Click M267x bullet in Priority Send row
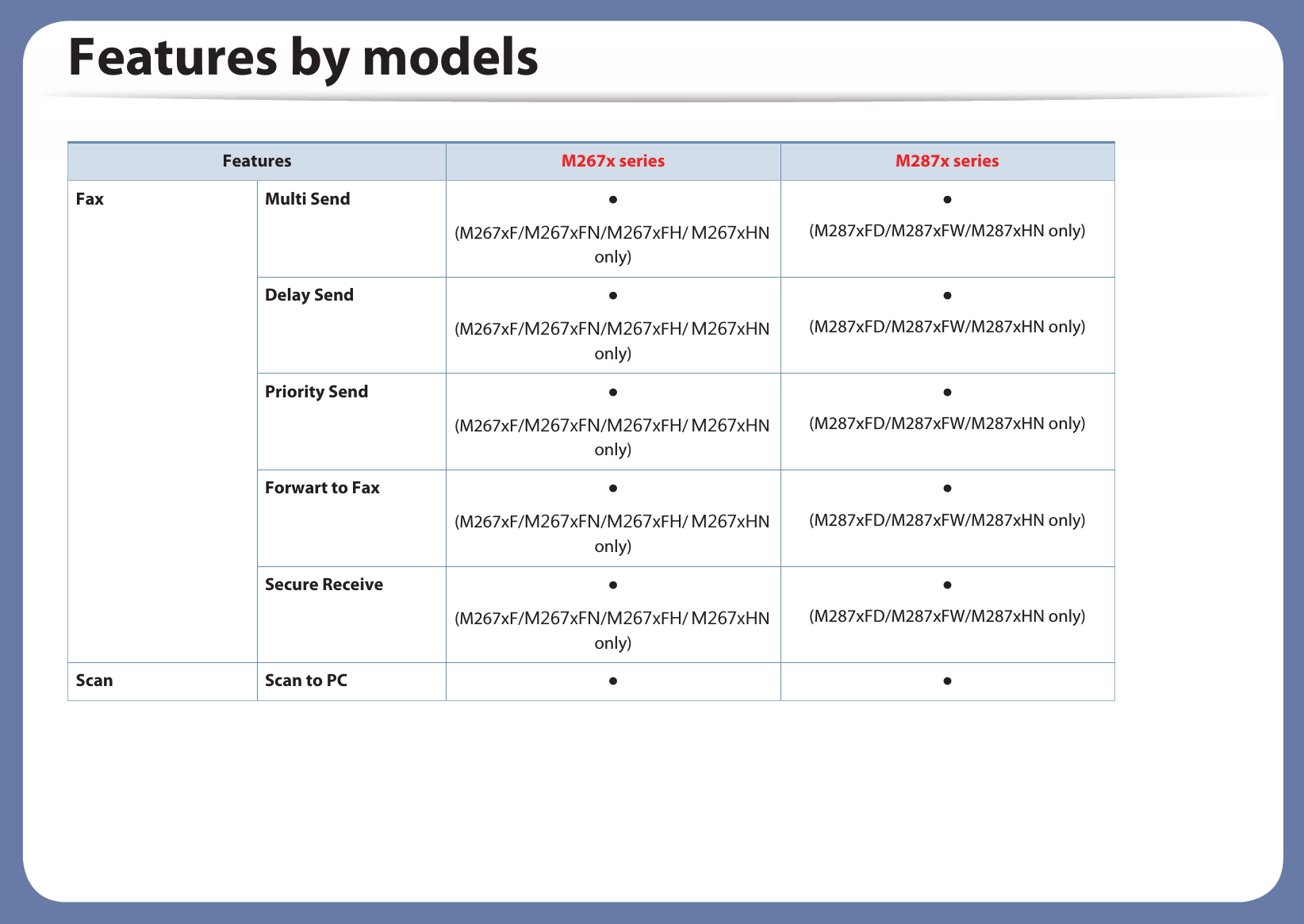 coord(613,392)
